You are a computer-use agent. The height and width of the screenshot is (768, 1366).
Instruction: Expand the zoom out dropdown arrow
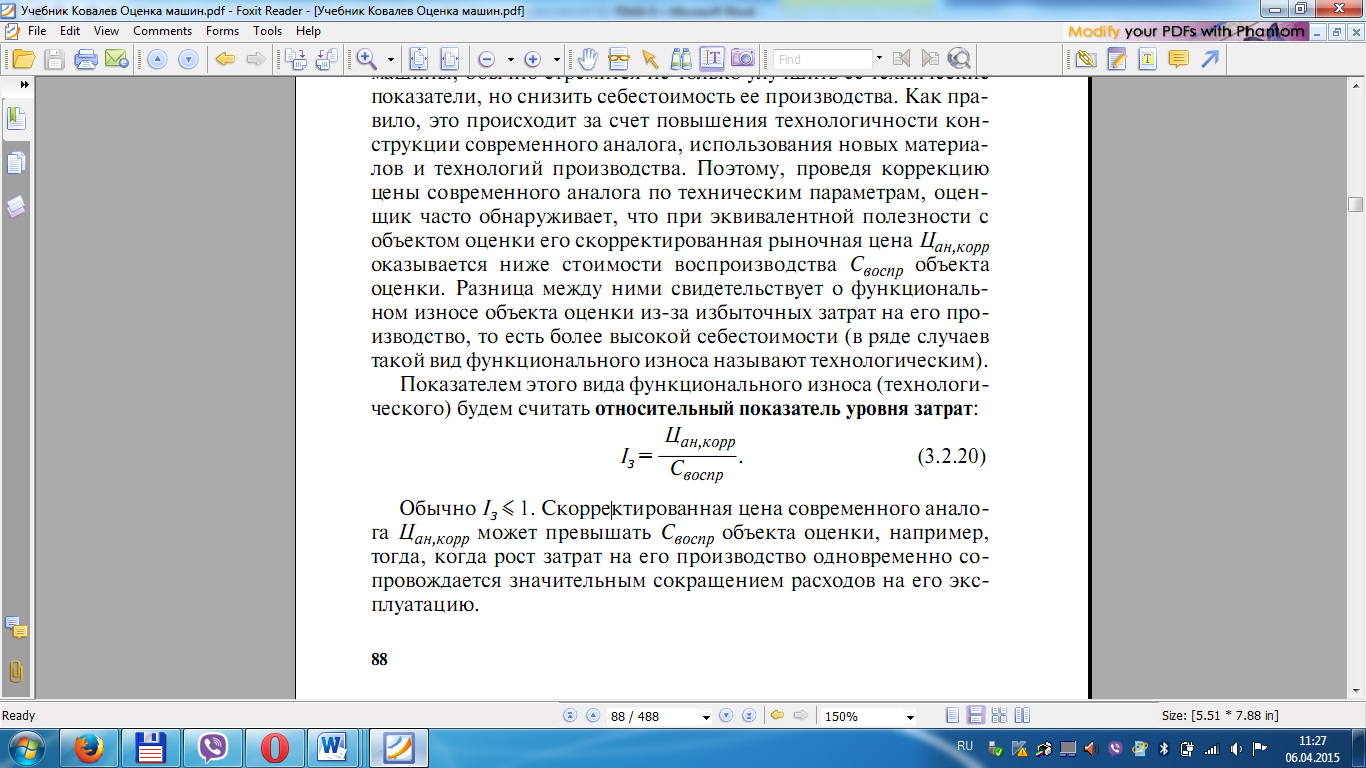coord(510,58)
